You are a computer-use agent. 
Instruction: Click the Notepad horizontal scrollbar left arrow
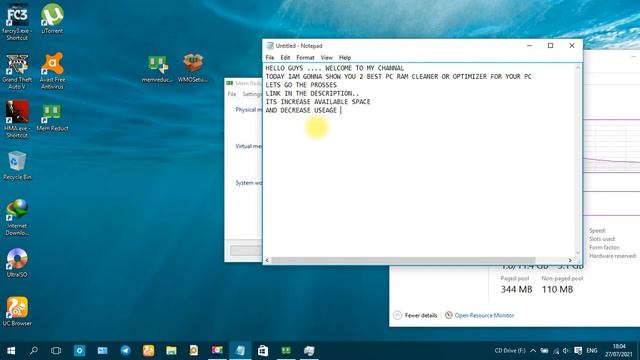point(267,260)
